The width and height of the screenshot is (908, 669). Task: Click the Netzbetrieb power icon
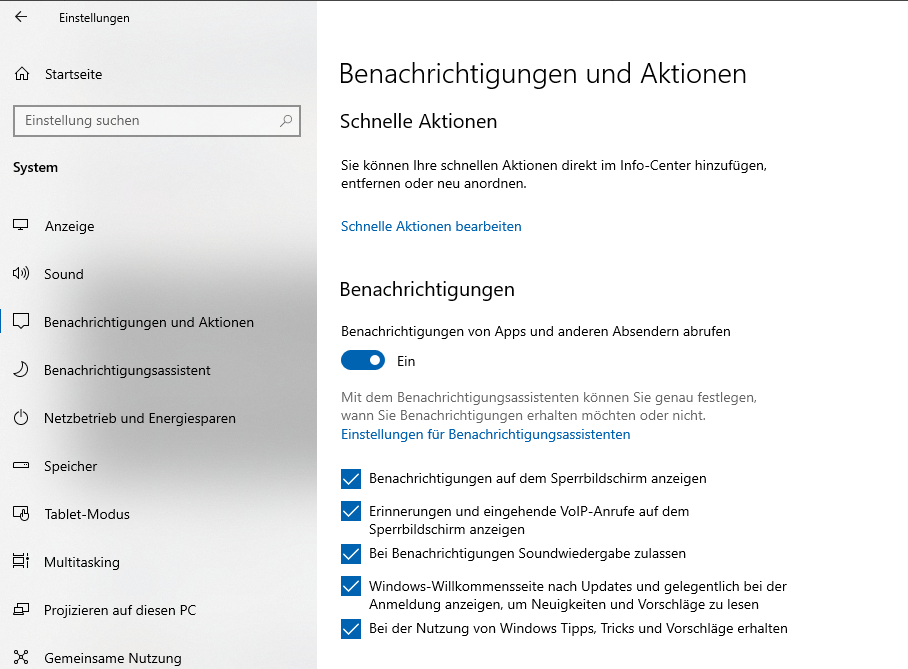tap(21, 418)
